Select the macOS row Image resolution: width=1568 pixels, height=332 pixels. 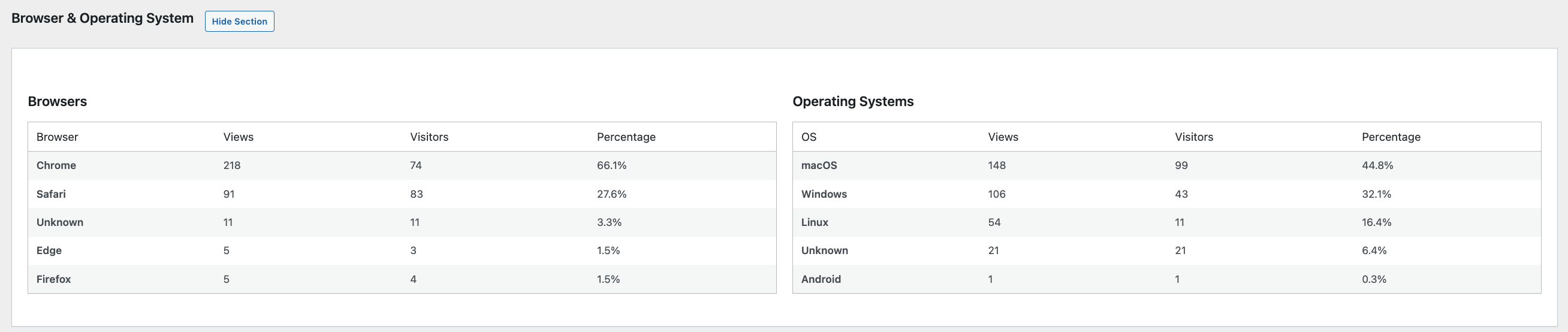tap(819, 165)
